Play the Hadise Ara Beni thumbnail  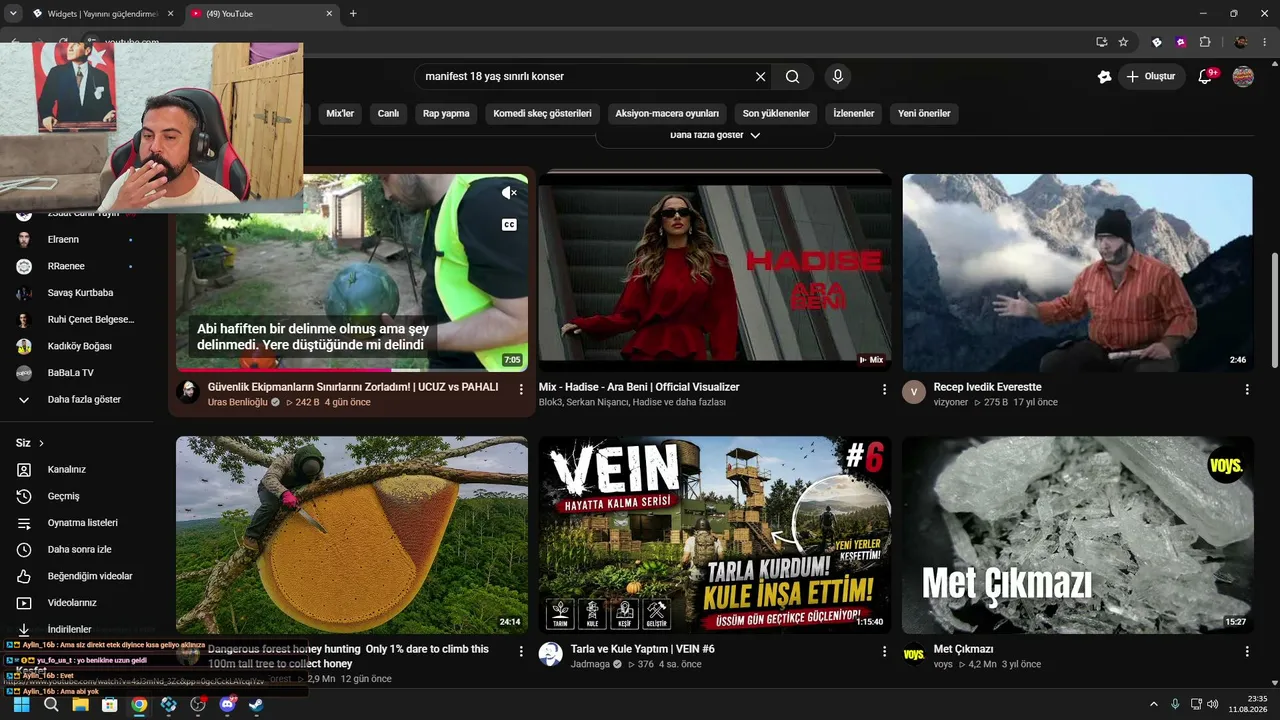tap(715, 273)
